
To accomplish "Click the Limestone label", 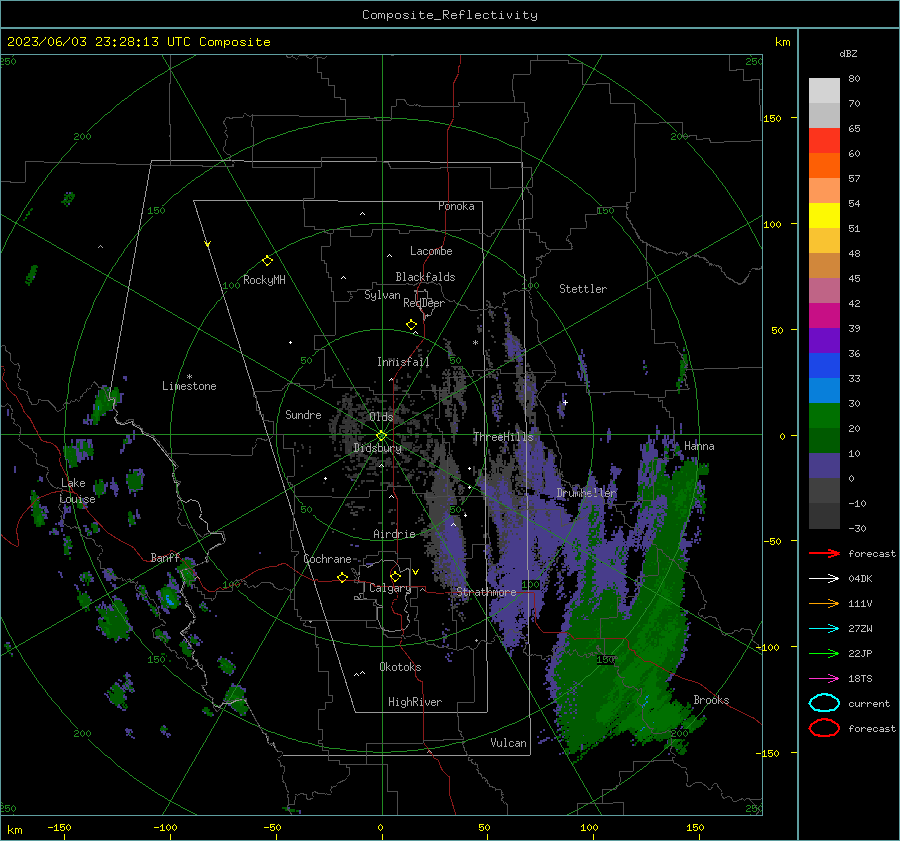I will 189,386.
